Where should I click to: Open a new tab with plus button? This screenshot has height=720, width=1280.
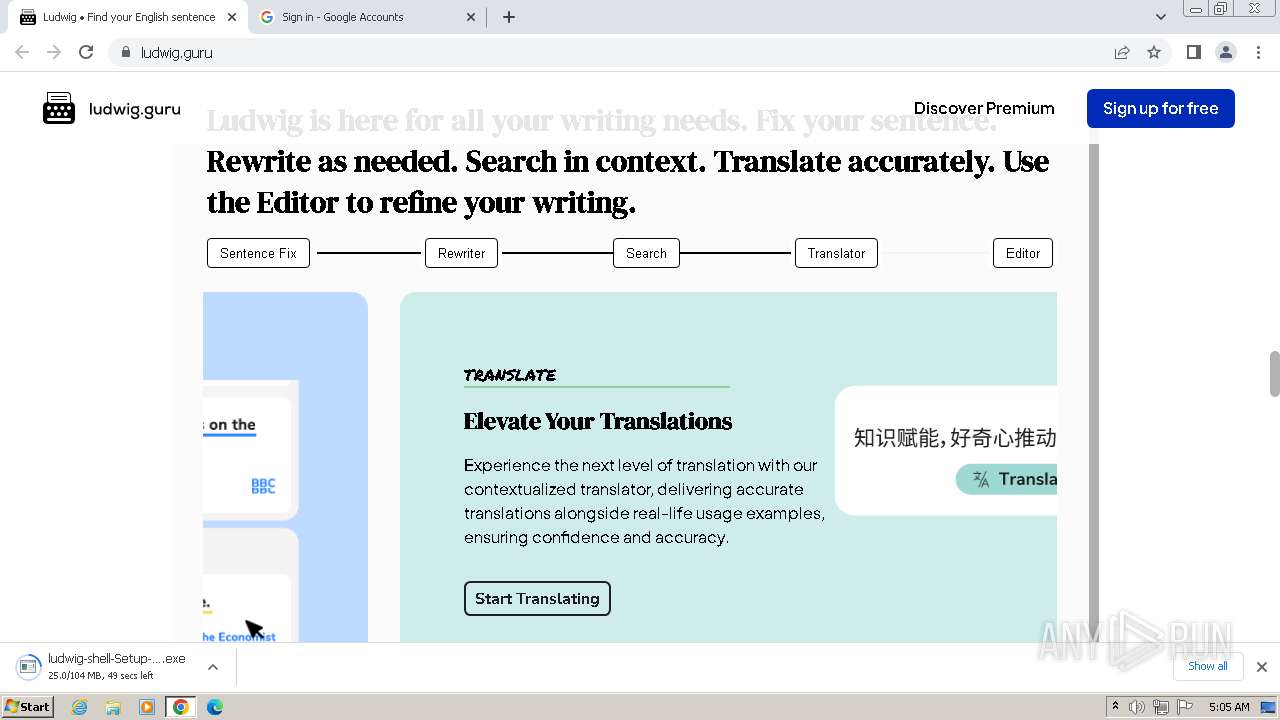509,17
